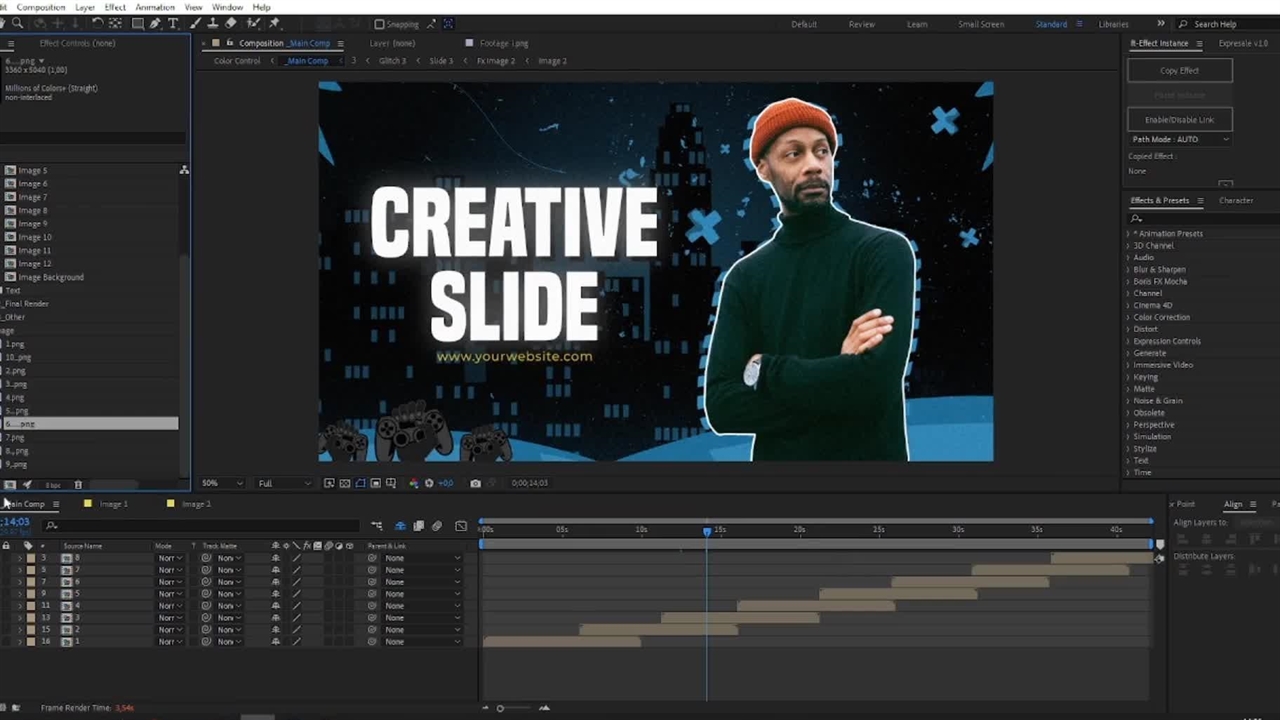Toggle the lock column header in timeline
The width and height of the screenshot is (1280, 720).
pyautogui.click(x=6, y=546)
